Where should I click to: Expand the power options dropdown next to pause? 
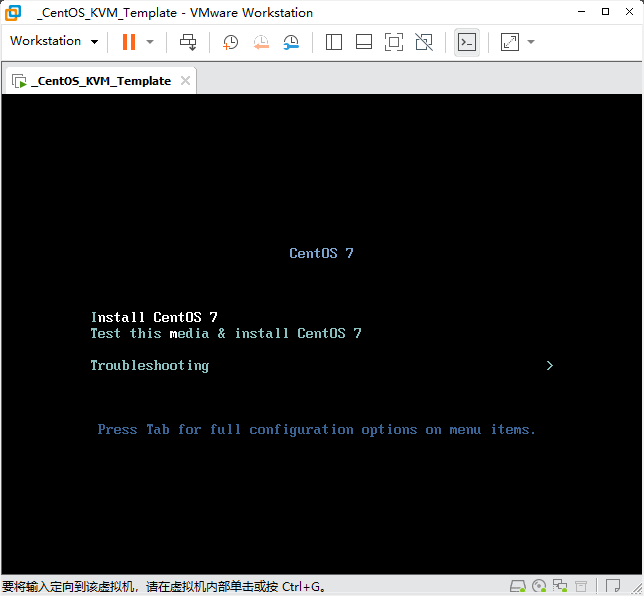tap(150, 41)
